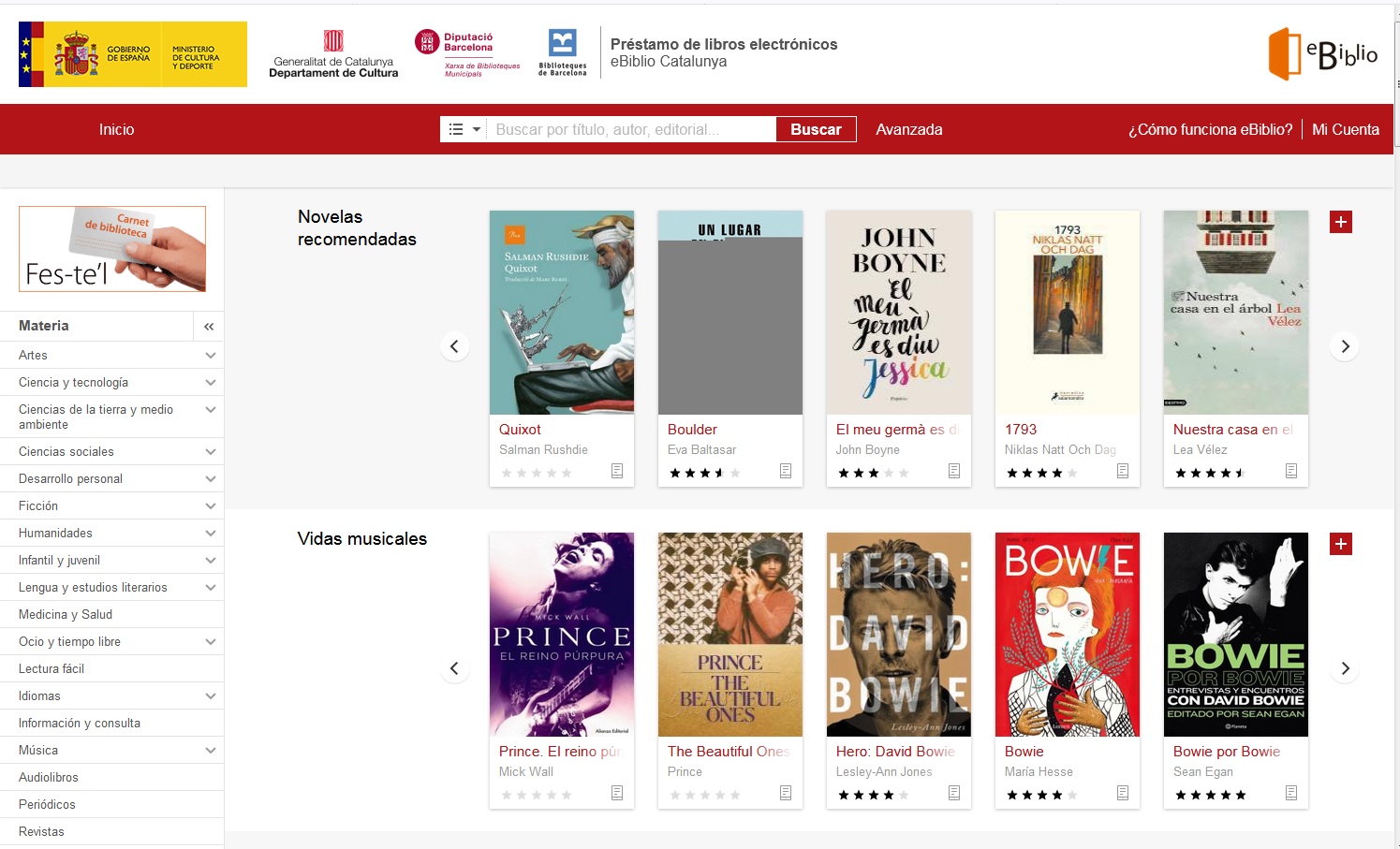This screenshot has width=1400, height=849.
Task: Click the Fes-te'l Carnet de biblioteca banner
Action: [x=112, y=249]
